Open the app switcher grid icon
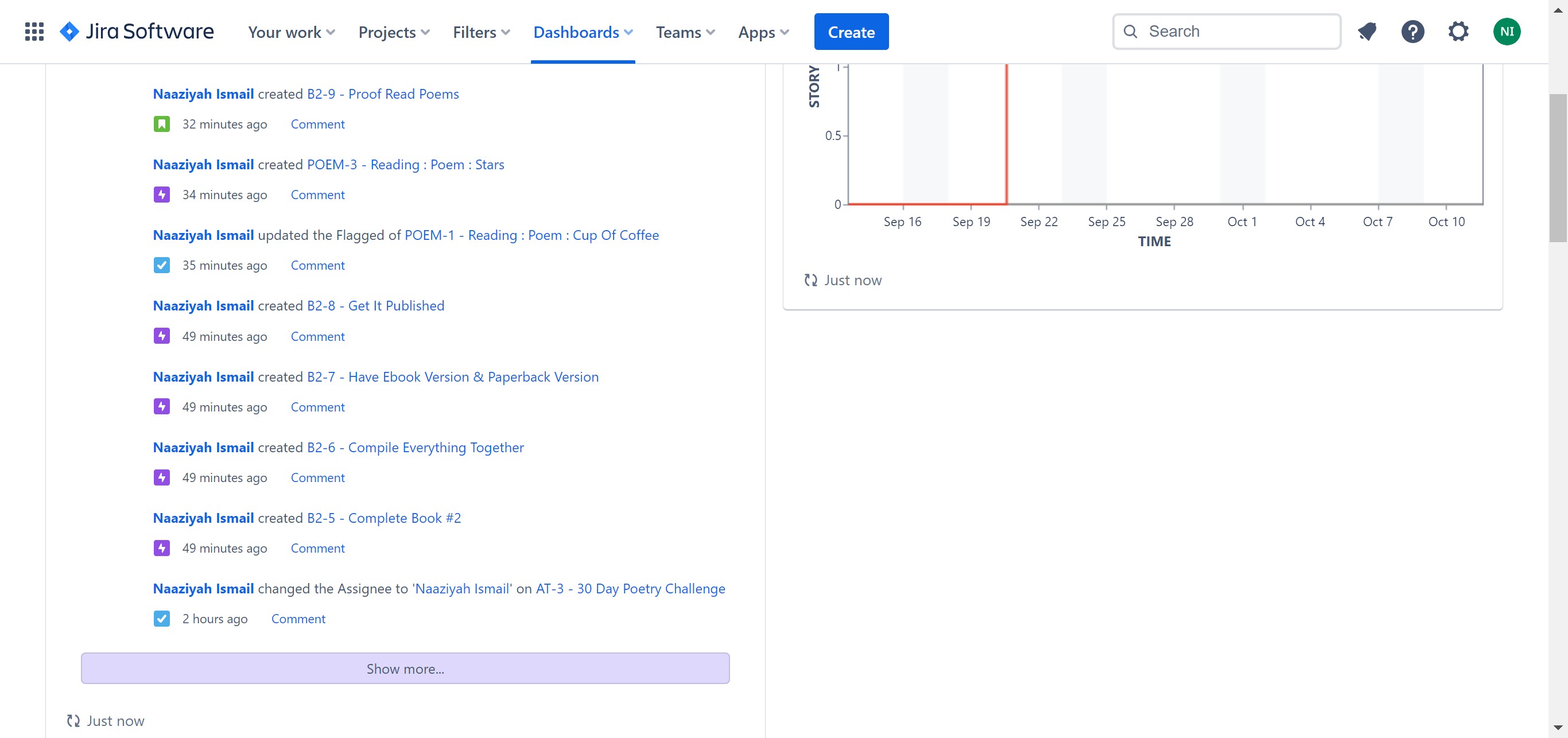Viewport: 1568px width, 738px height. click(34, 32)
